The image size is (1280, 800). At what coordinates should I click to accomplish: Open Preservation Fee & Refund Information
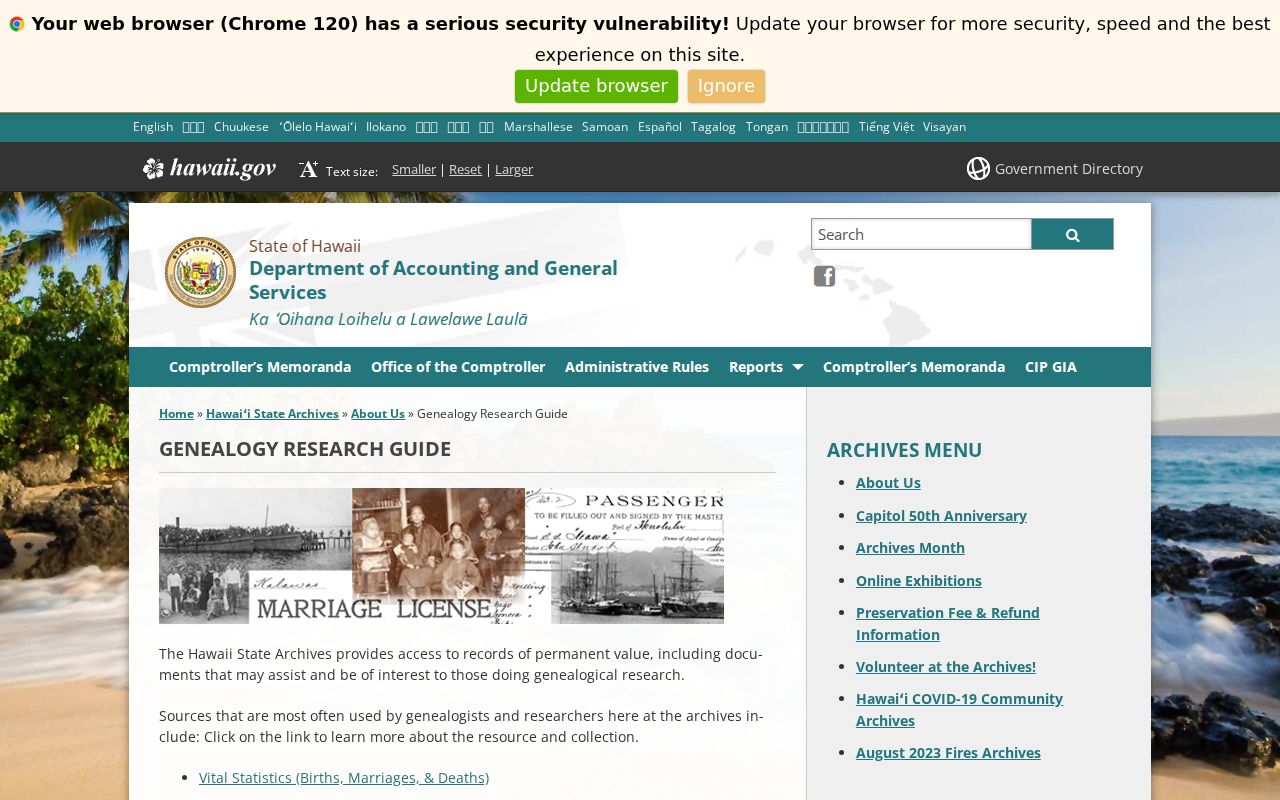pyautogui.click(x=948, y=624)
